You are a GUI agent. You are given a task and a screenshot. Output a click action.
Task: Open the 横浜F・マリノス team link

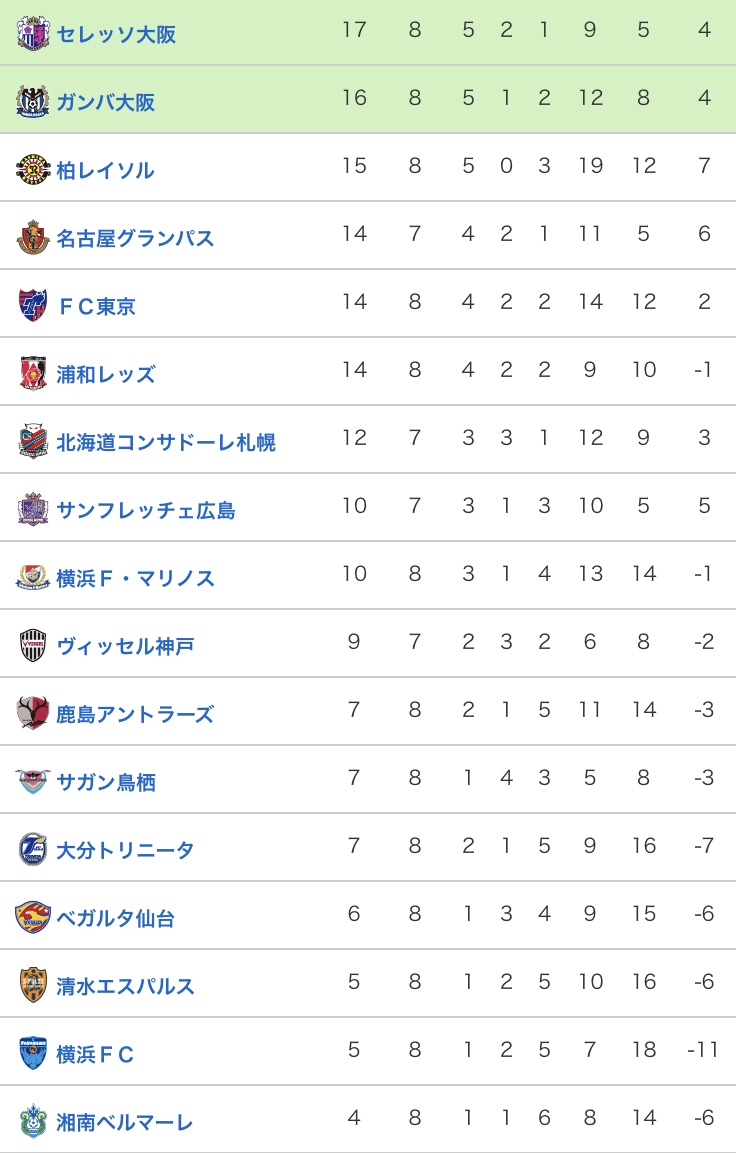click(136, 578)
